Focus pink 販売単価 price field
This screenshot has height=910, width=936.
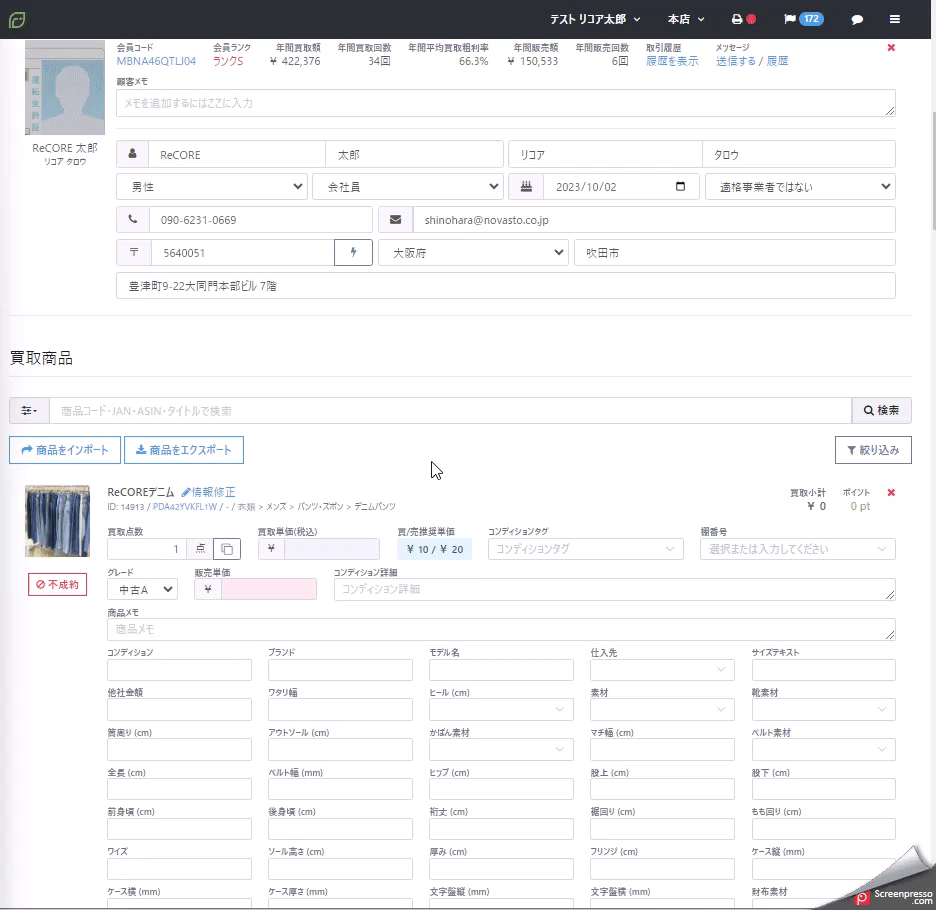269,589
